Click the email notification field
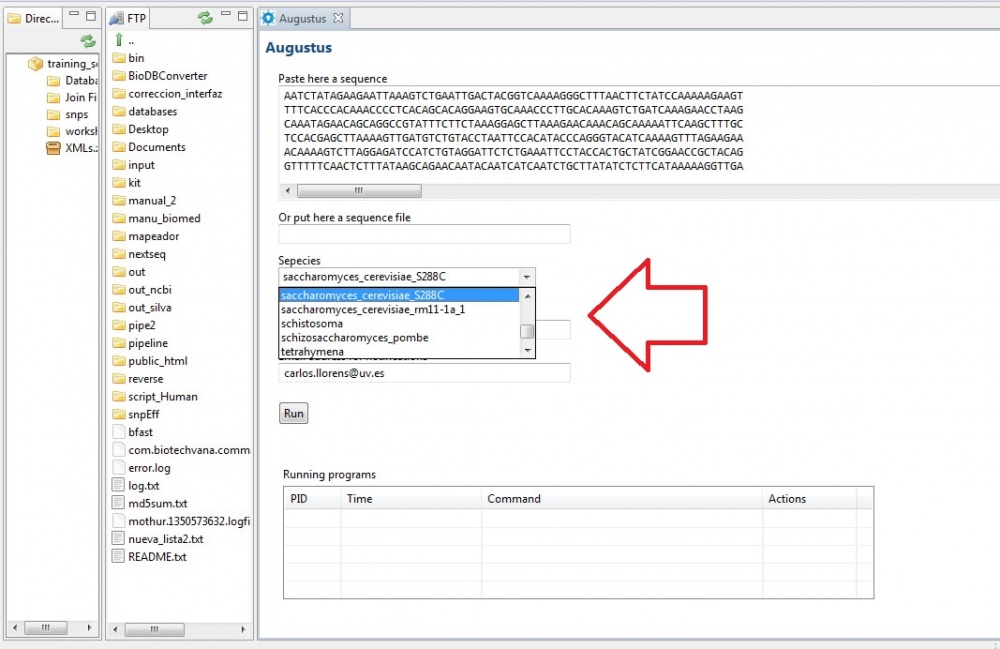 click(424, 373)
